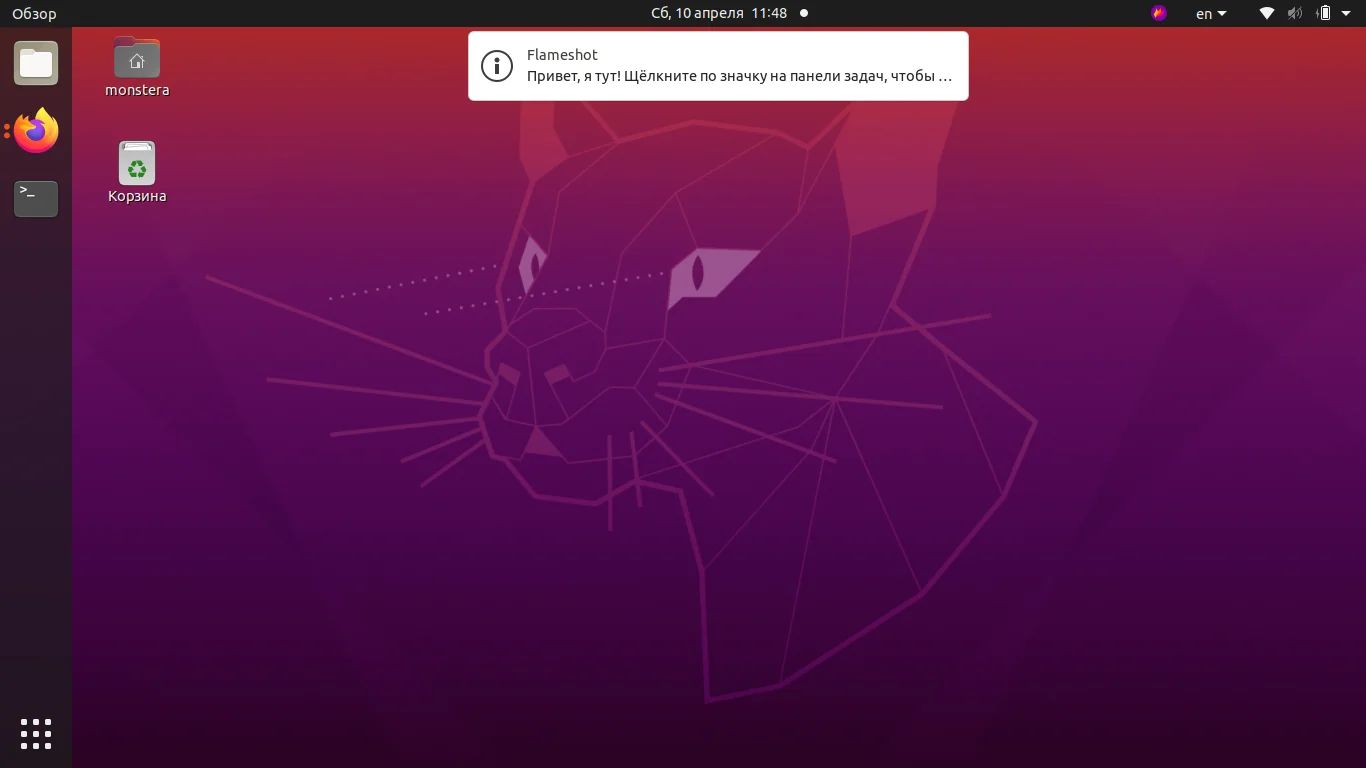Open the monstera folder on the desktop
Screen dimensions: 1366x768
[x=136, y=57]
